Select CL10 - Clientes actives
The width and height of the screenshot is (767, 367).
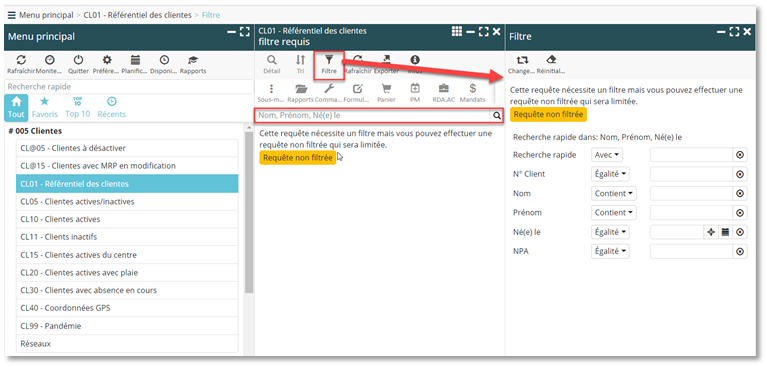[x=127, y=219]
